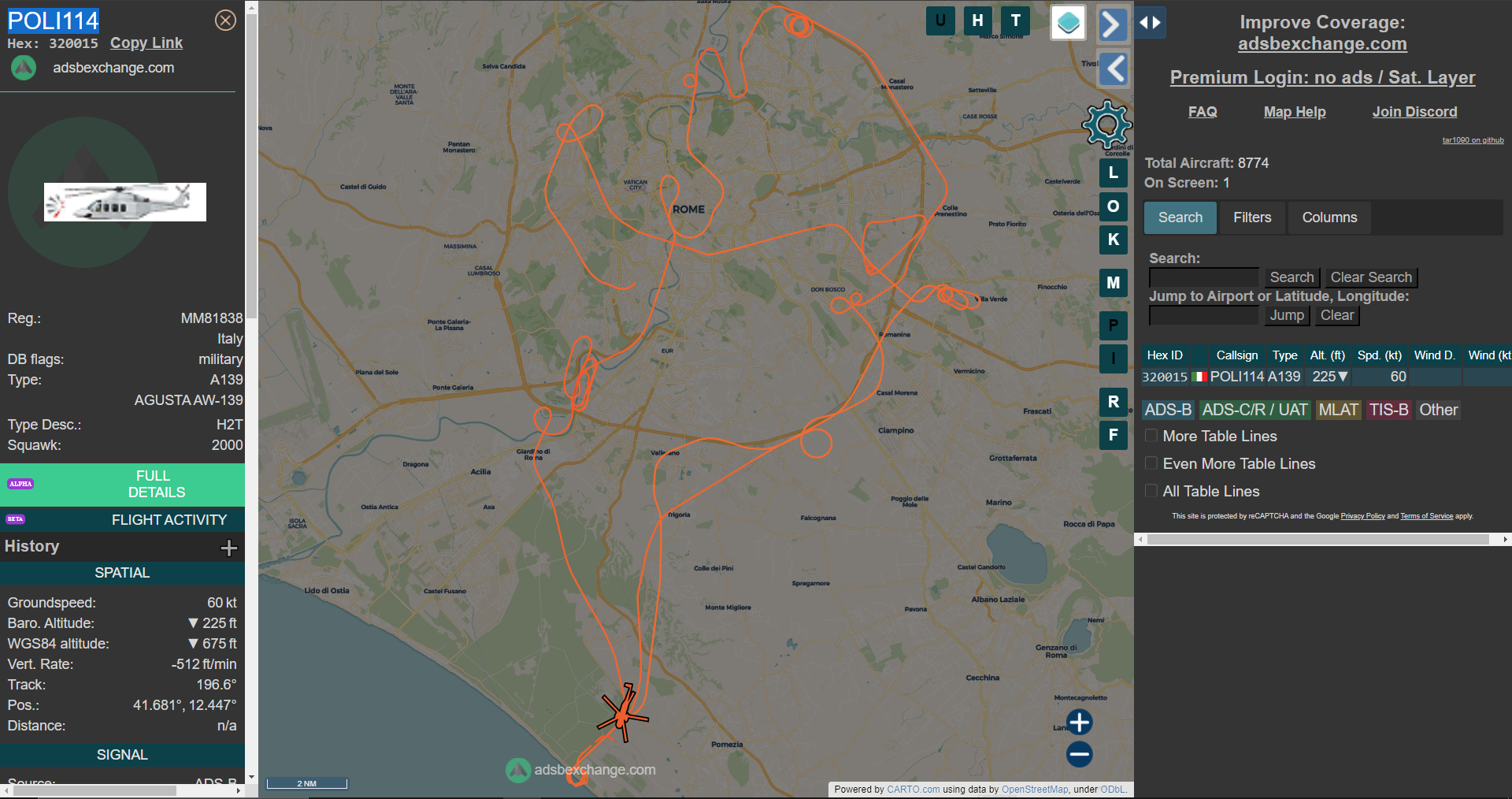Screen dimensions: 1512x799
Task: Zoom out with the minus button
Action: [1080, 754]
